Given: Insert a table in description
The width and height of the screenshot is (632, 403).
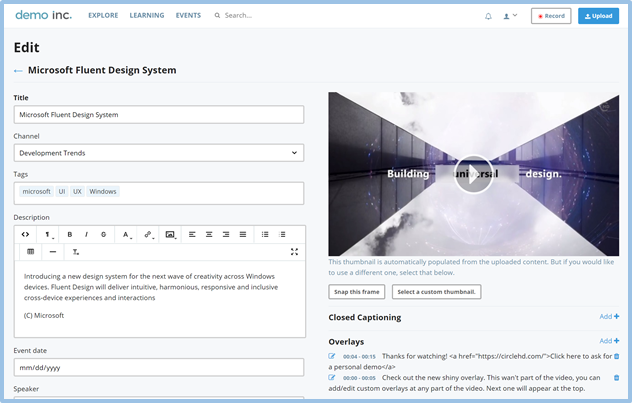Looking at the screenshot, I should pyautogui.click(x=30, y=251).
